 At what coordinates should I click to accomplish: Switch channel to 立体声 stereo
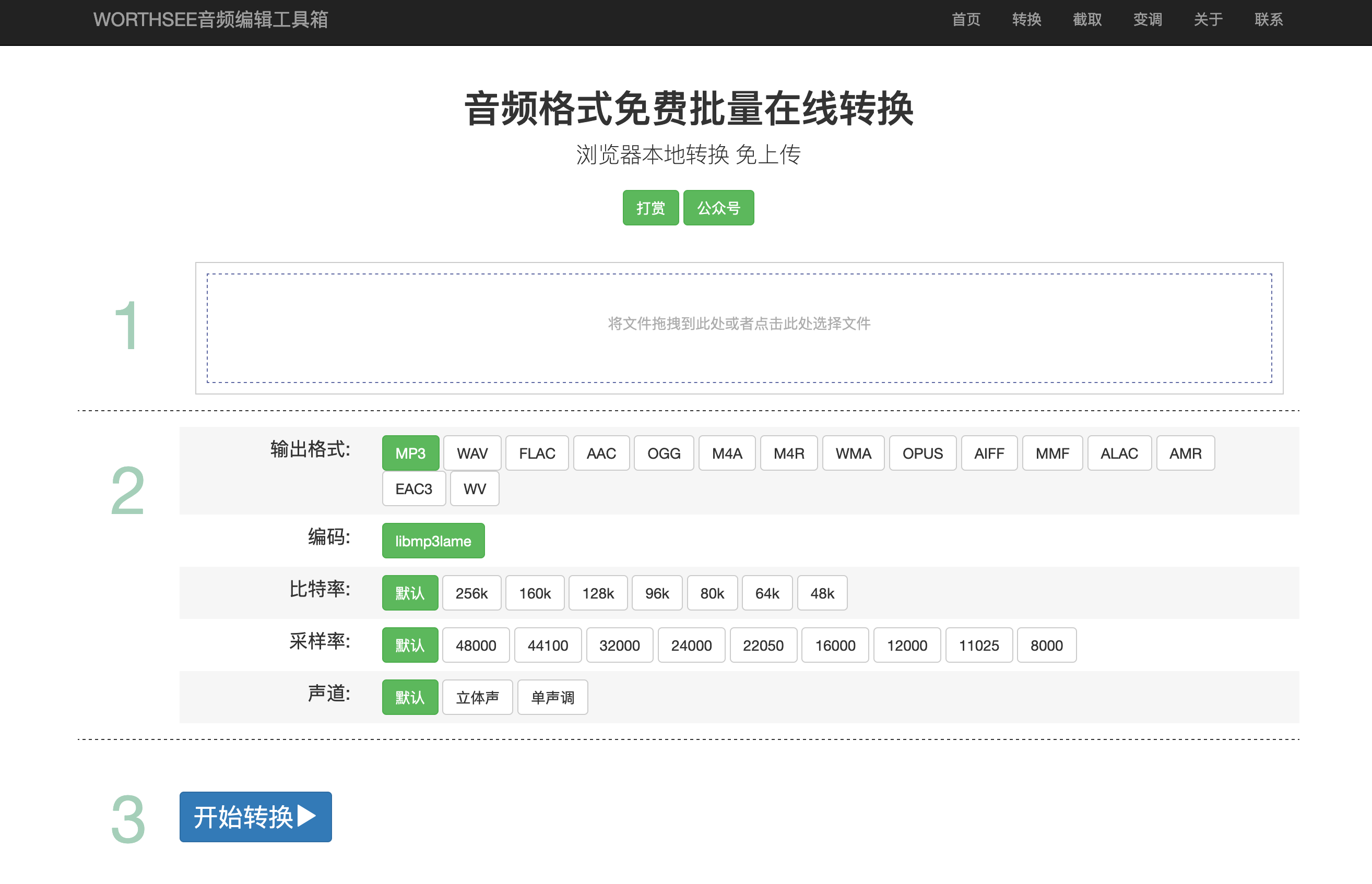click(x=477, y=697)
